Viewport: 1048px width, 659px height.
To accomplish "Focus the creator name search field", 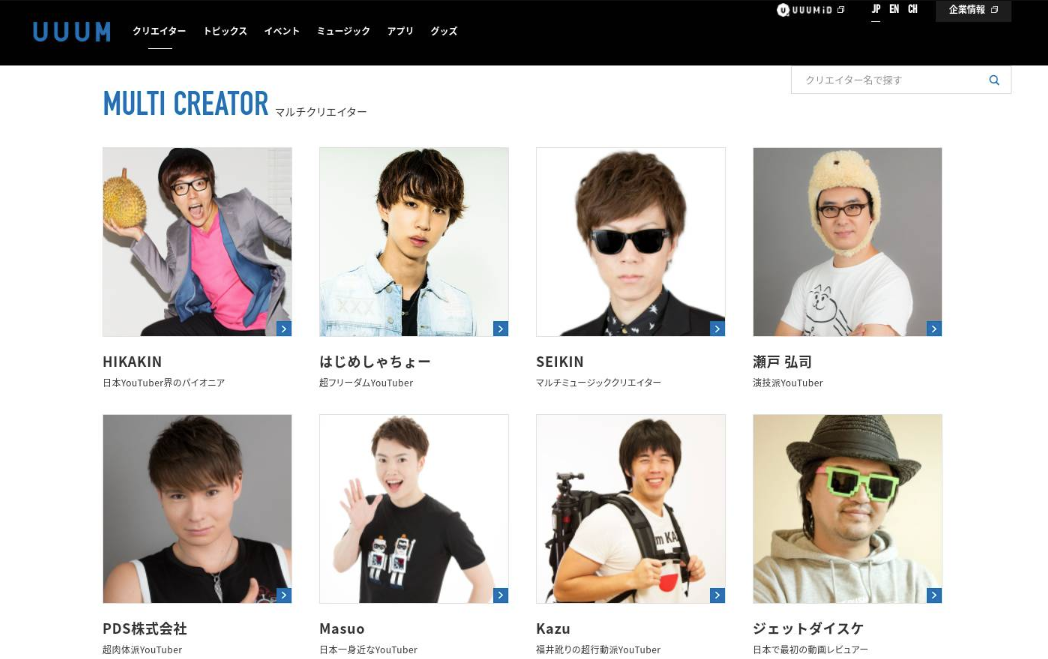I will tap(901, 80).
